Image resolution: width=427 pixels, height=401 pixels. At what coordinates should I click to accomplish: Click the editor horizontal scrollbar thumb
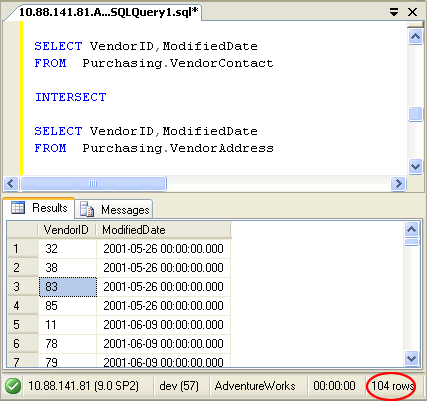point(93,183)
